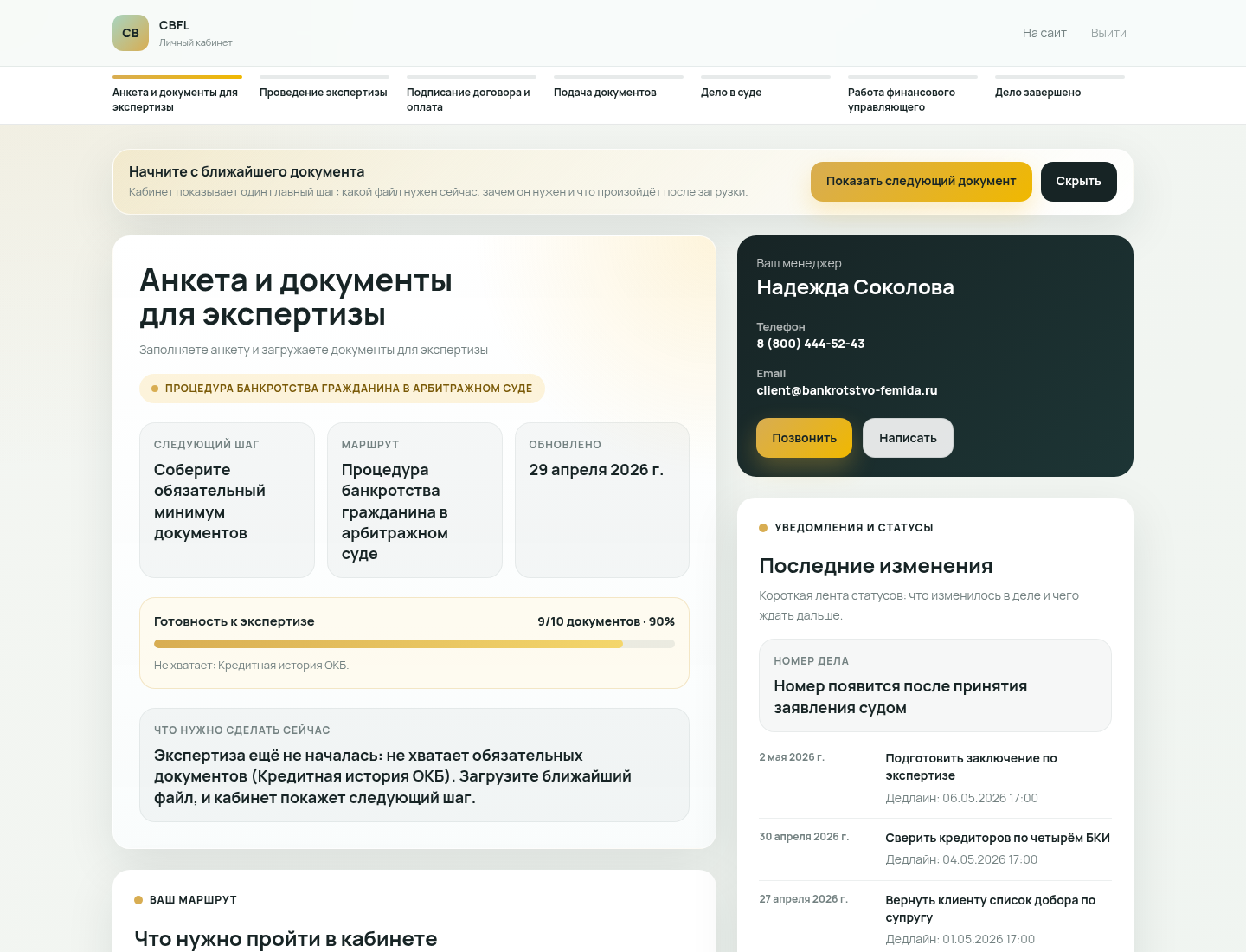Click 'Что нужно пройти в кабинете' heading
The height and width of the screenshot is (952, 1246).
(x=286, y=939)
